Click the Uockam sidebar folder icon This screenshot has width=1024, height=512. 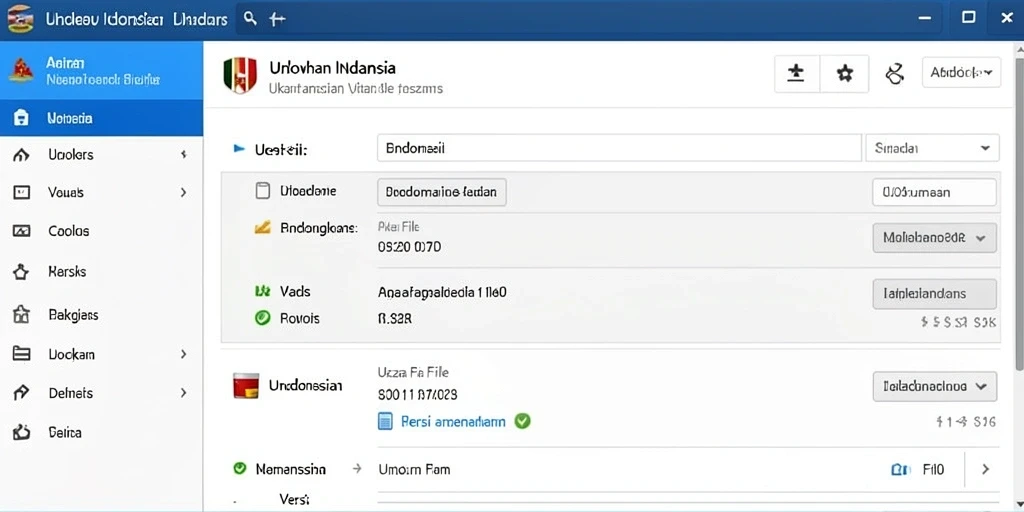(22, 354)
